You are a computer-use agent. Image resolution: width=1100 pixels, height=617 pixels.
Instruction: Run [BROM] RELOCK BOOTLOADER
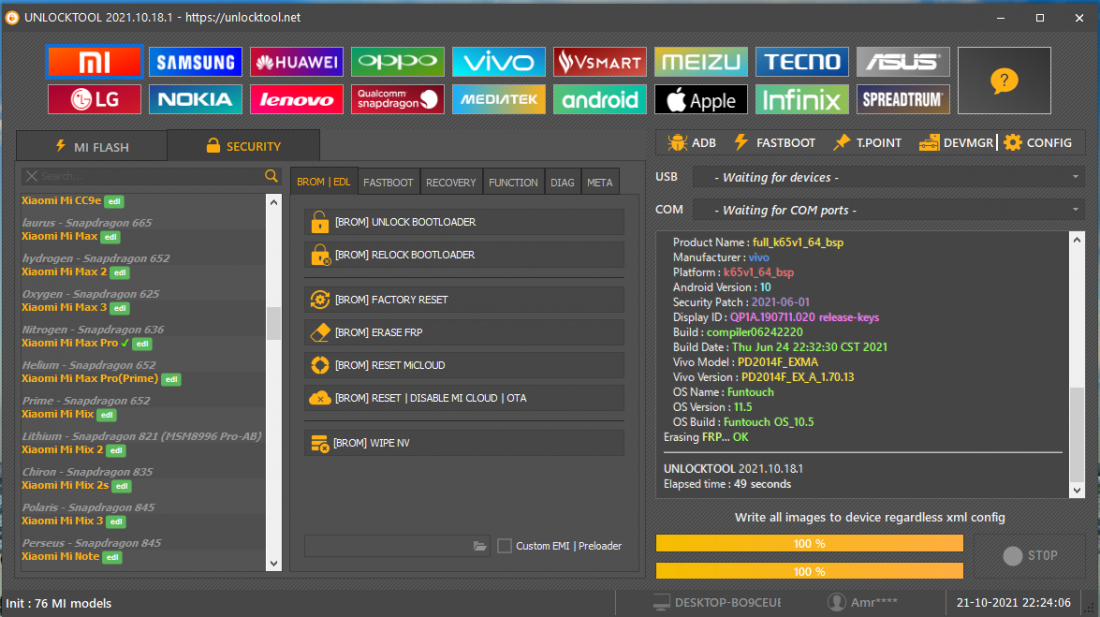point(464,255)
